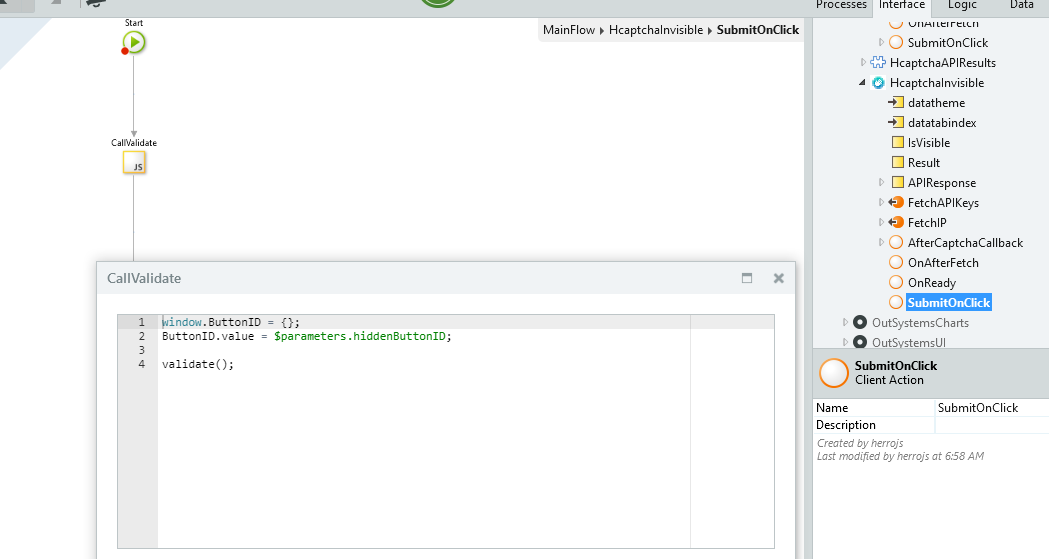
Task: Select the CallValidate JavaScript node
Action: (134, 164)
